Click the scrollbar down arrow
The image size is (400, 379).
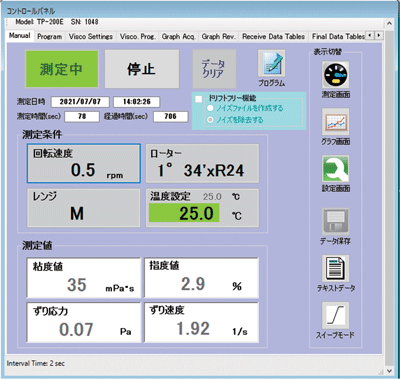pos(389,371)
